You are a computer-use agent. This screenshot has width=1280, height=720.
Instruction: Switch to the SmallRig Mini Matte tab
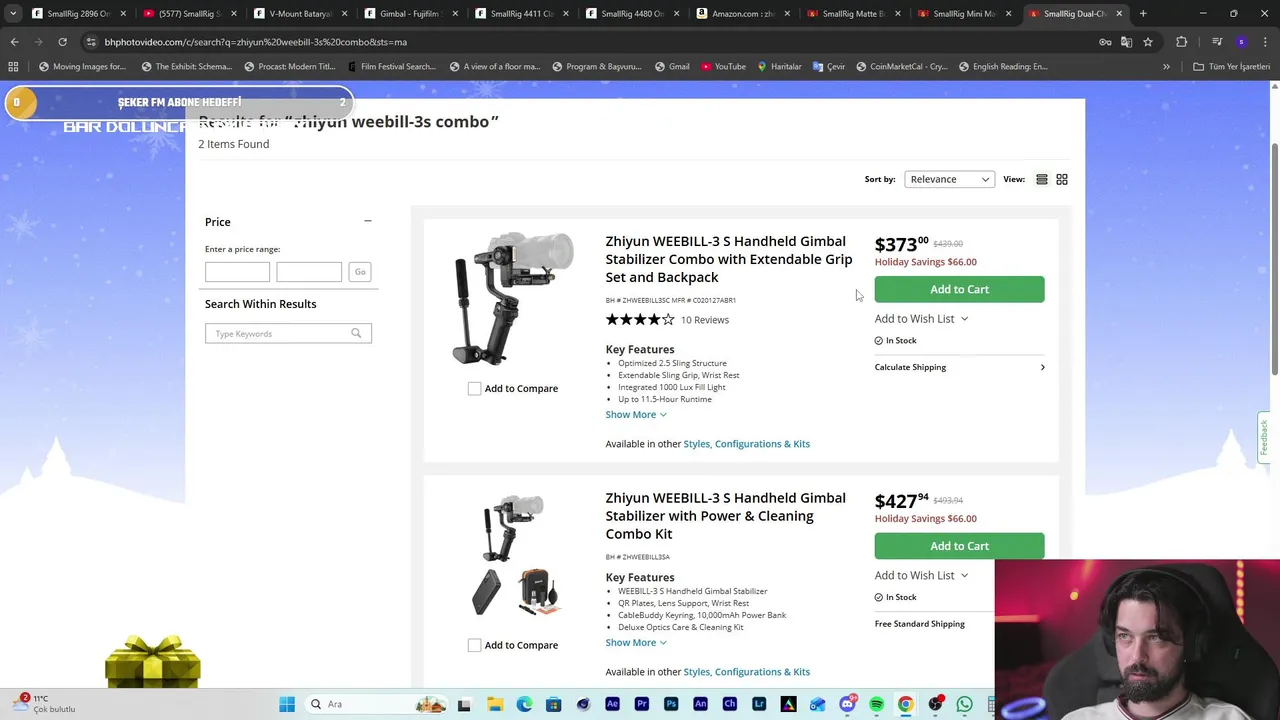964,13
